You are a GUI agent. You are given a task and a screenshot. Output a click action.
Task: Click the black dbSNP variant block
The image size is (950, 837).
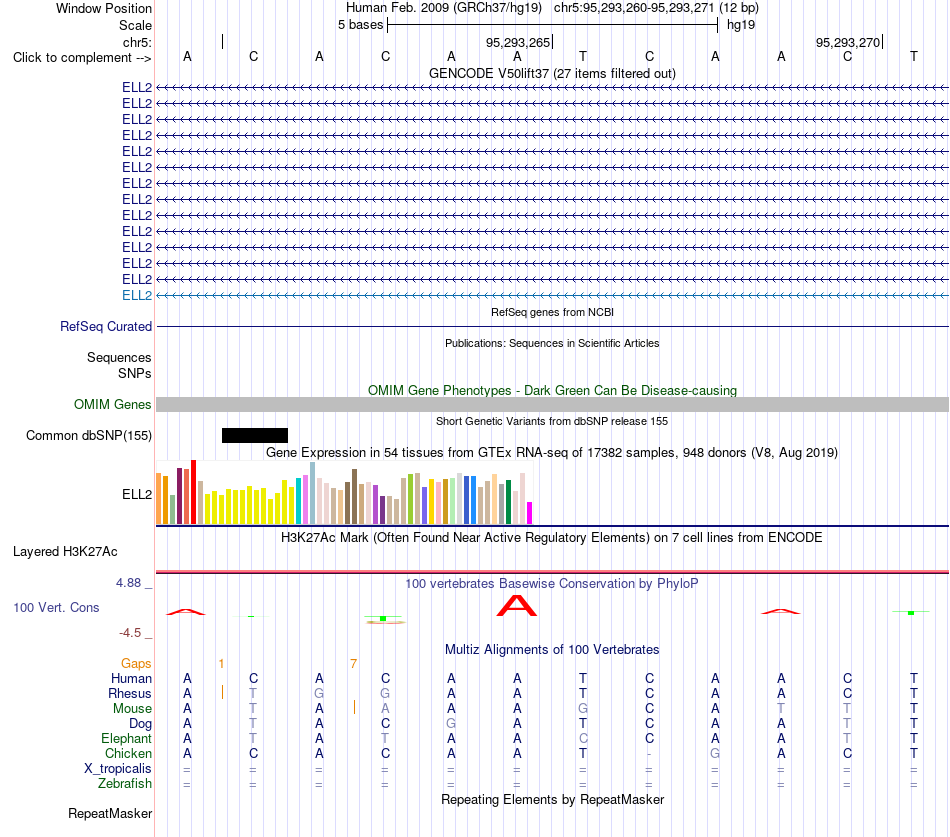[254, 435]
